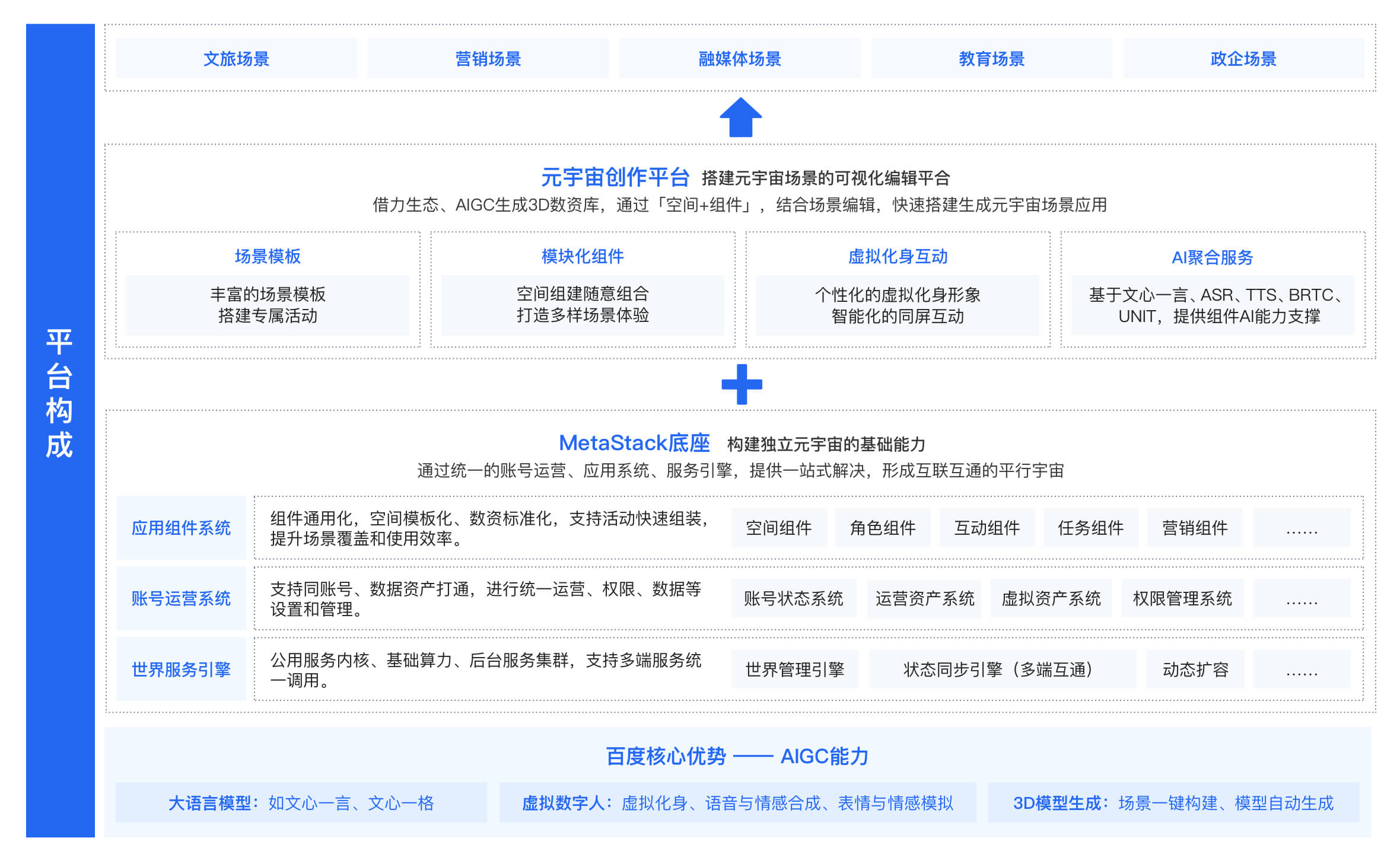Screen dimensions: 1400x848
Task: Click the 搭建元宇宙场景的可视化编辑平台 subtitle
Action: click(826, 178)
